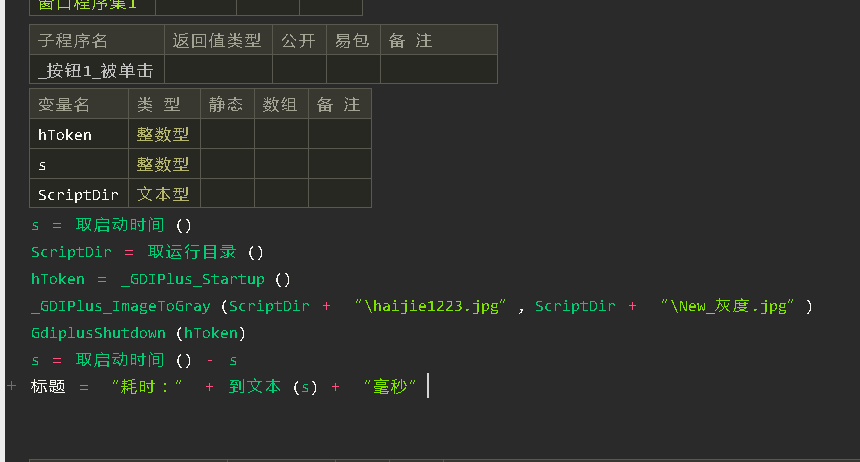Click the 返回值类型 cell of _按钮1_被单击
This screenshot has height=462, width=860.
(218, 69)
